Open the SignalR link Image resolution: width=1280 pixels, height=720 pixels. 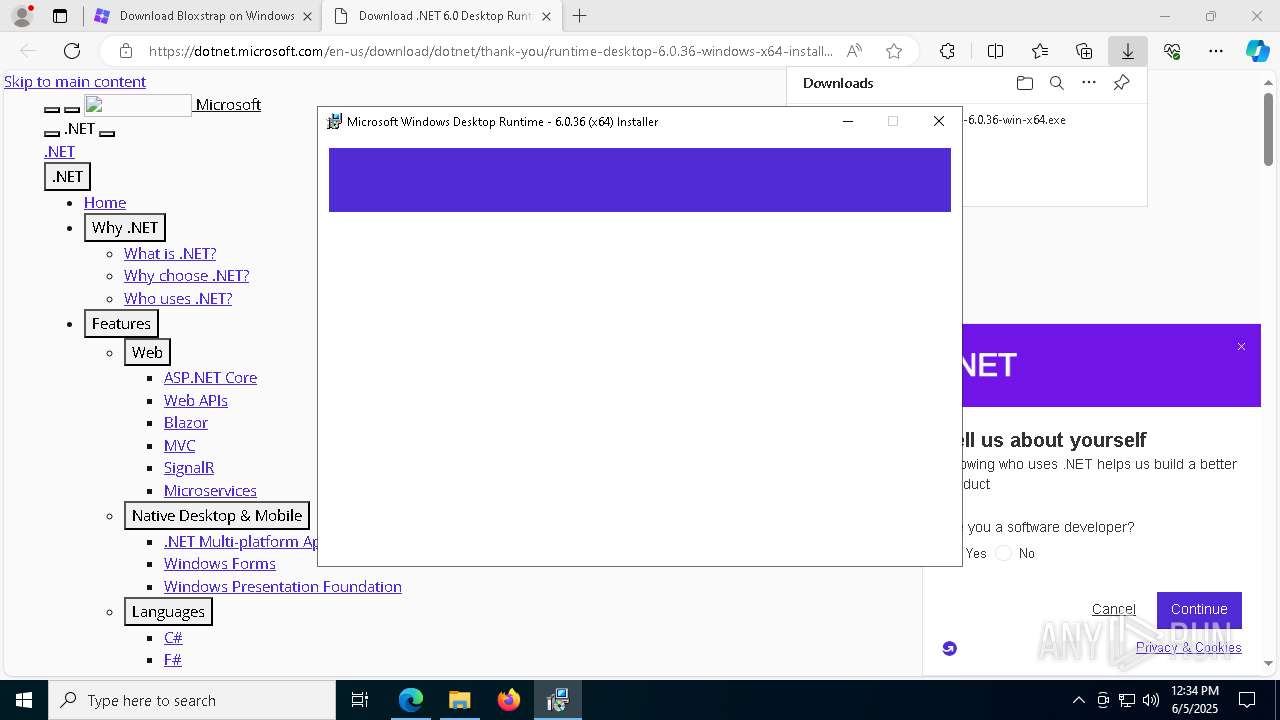point(189,468)
